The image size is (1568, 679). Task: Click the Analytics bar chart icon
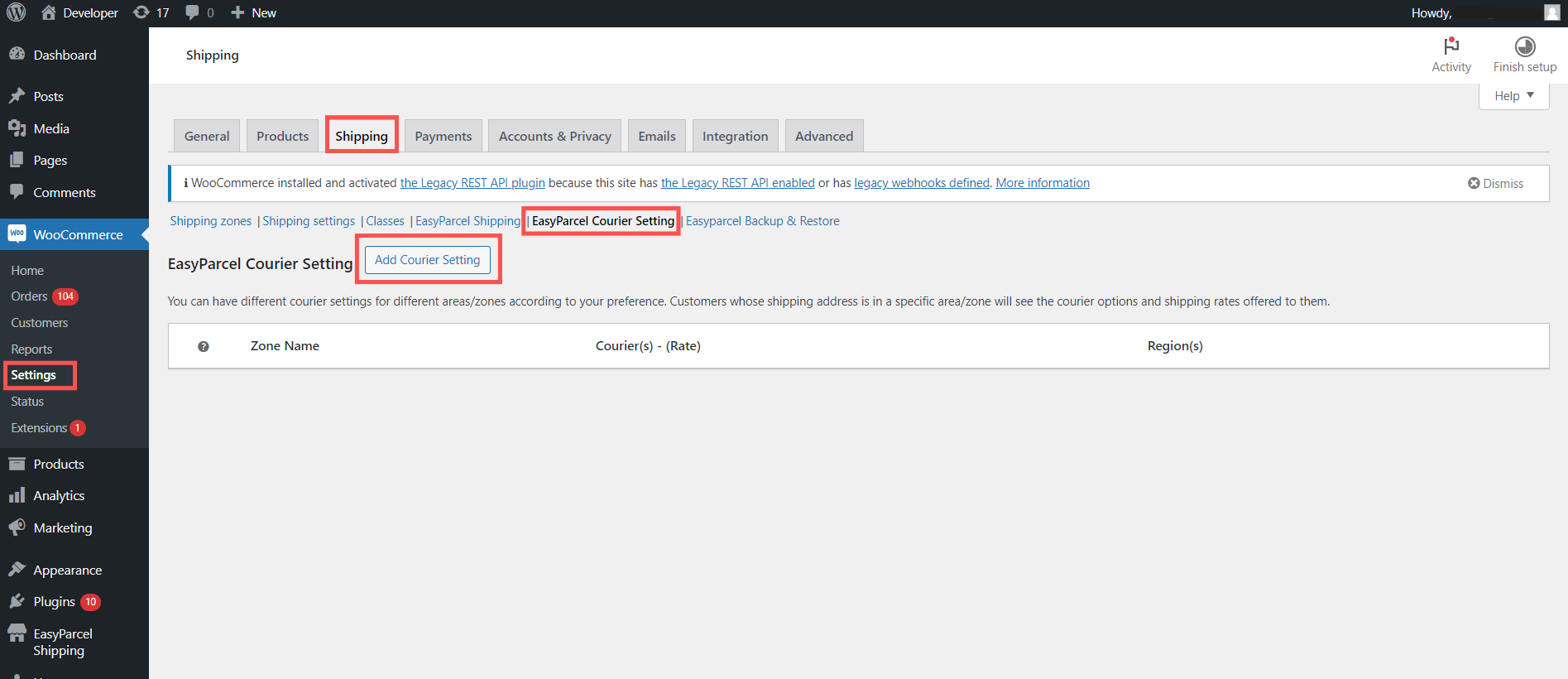pos(17,495)
